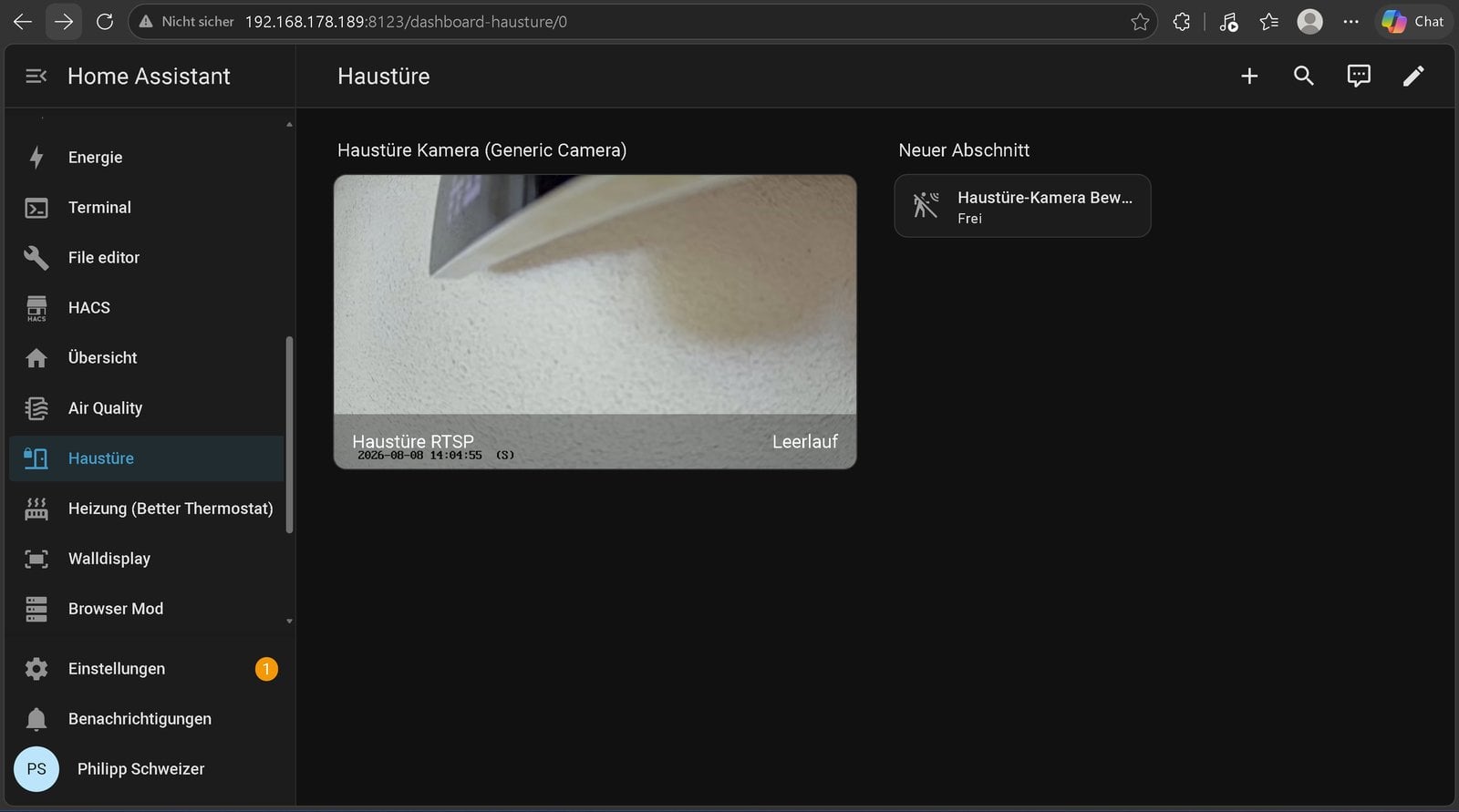Click the File editor wrench icon
Image resolution: width=1459 pixels, height=812 pixels.
tap(36, 258)
